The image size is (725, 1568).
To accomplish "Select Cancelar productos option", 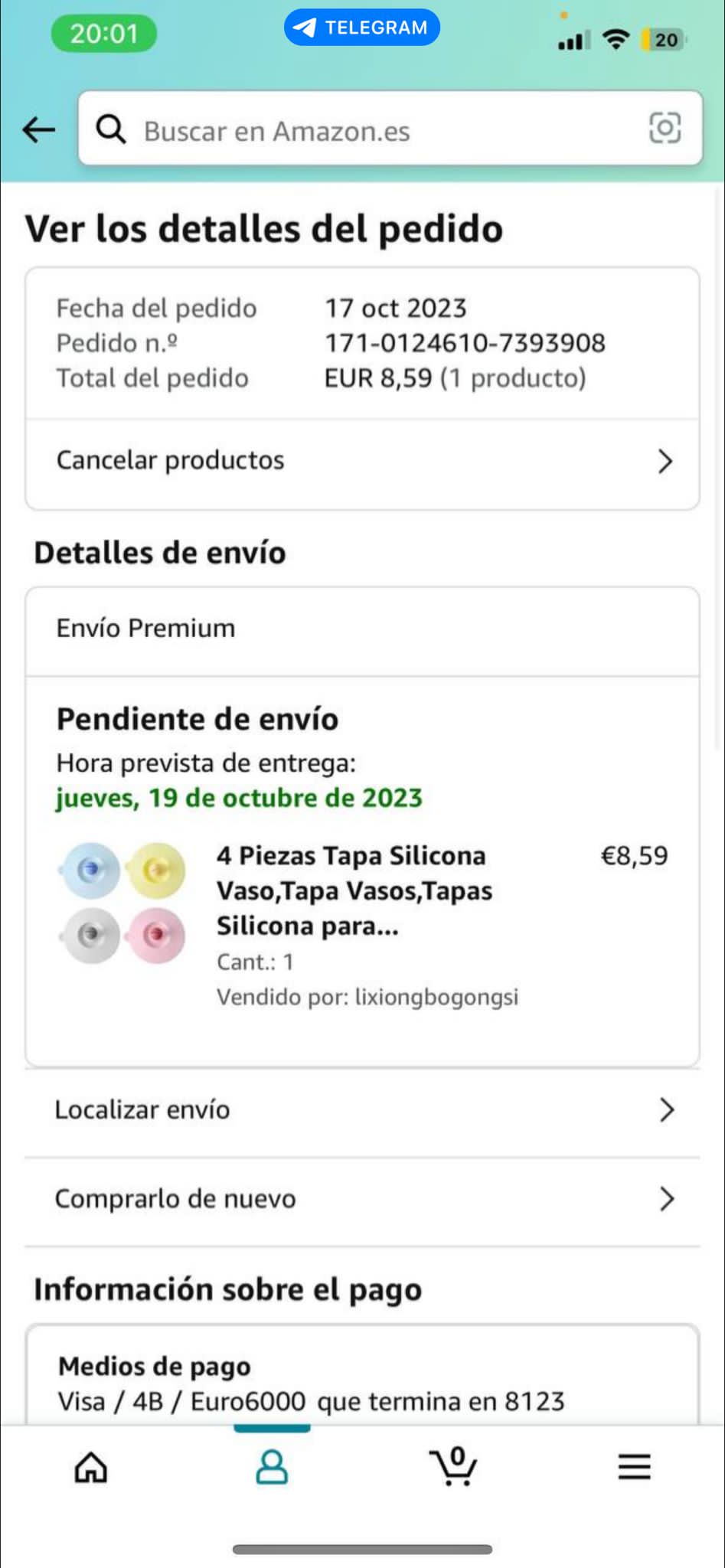I will (x=171, y=460).
